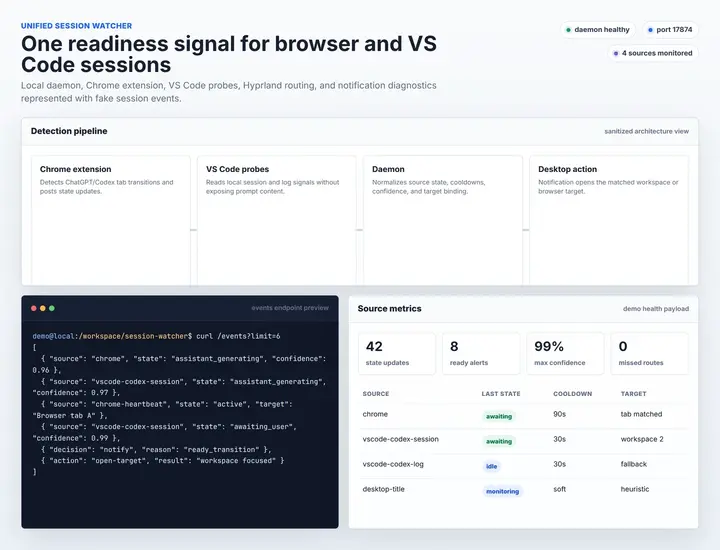Click the demo health payload label
The height and width of the screenshot is (550, 720).
point(656,309)
